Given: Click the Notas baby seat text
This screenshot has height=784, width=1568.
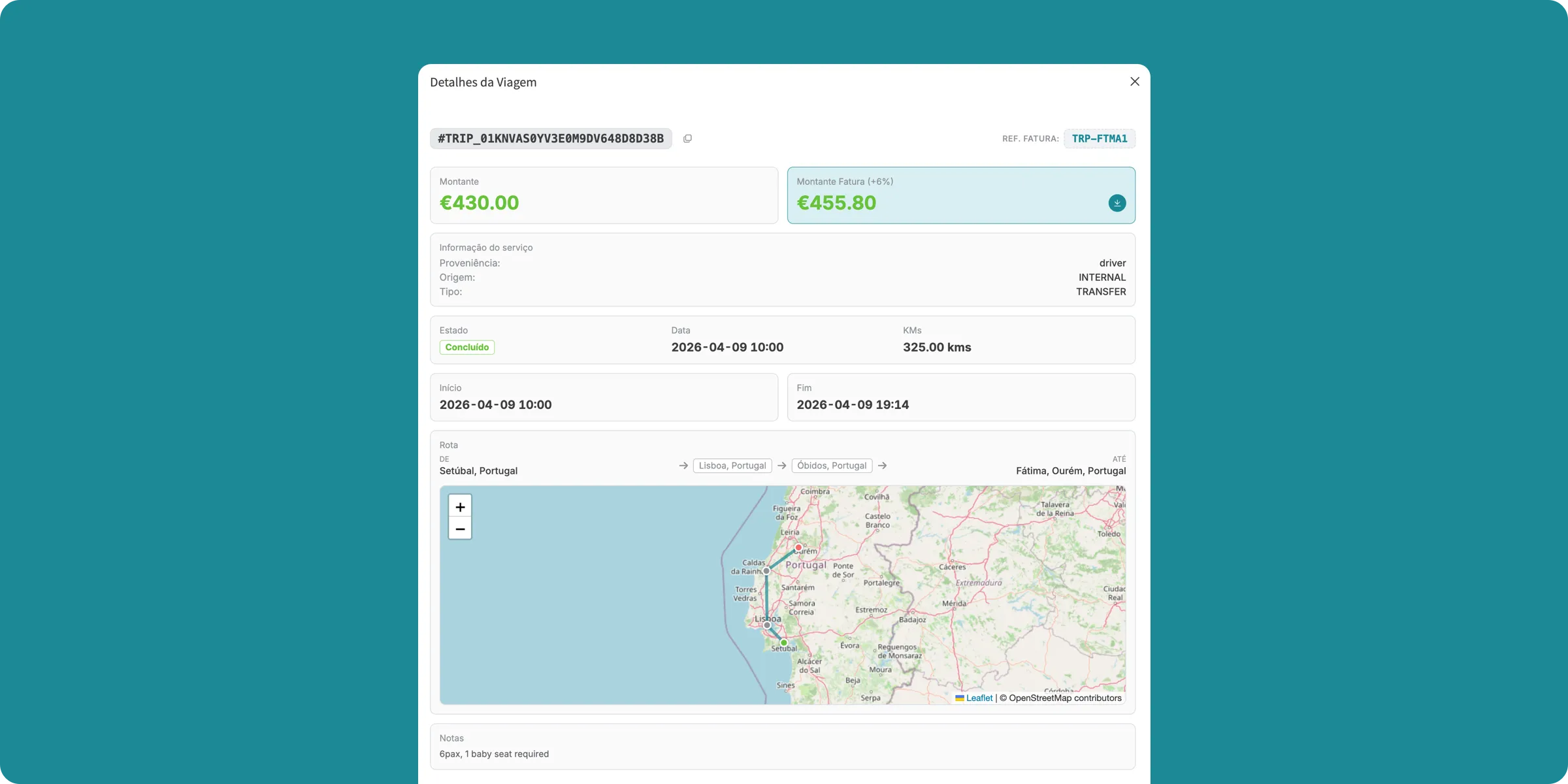Looking at the screenshot, I should point(494,754).
